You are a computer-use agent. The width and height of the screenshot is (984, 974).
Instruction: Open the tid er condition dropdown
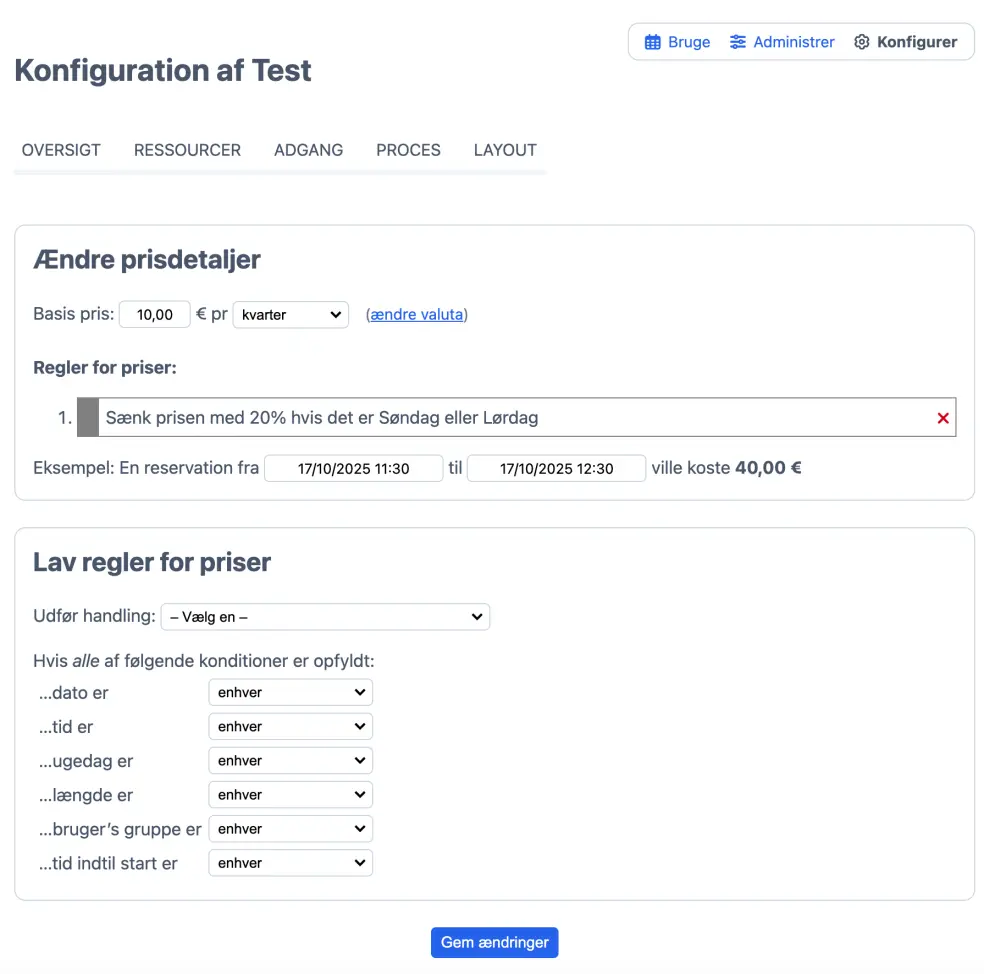click(290, 726)
